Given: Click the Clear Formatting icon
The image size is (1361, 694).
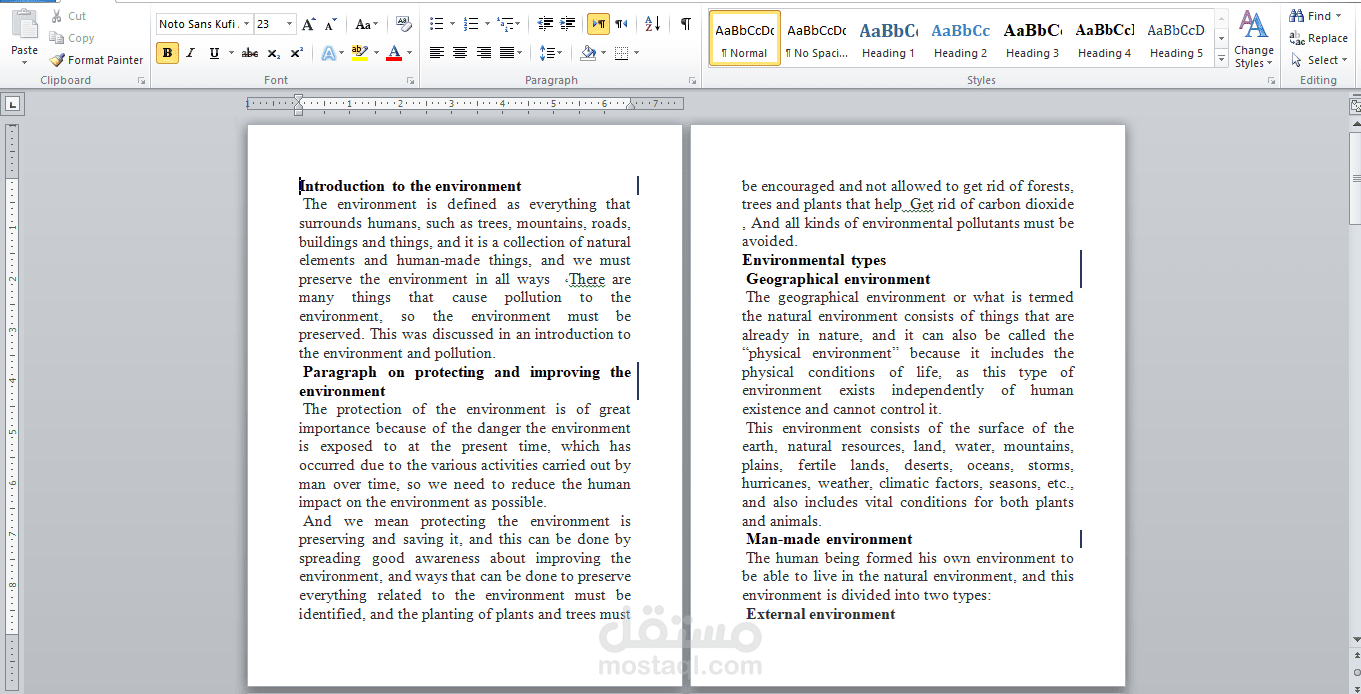Looking at the screenshot, I should click(x=403, y=24).
